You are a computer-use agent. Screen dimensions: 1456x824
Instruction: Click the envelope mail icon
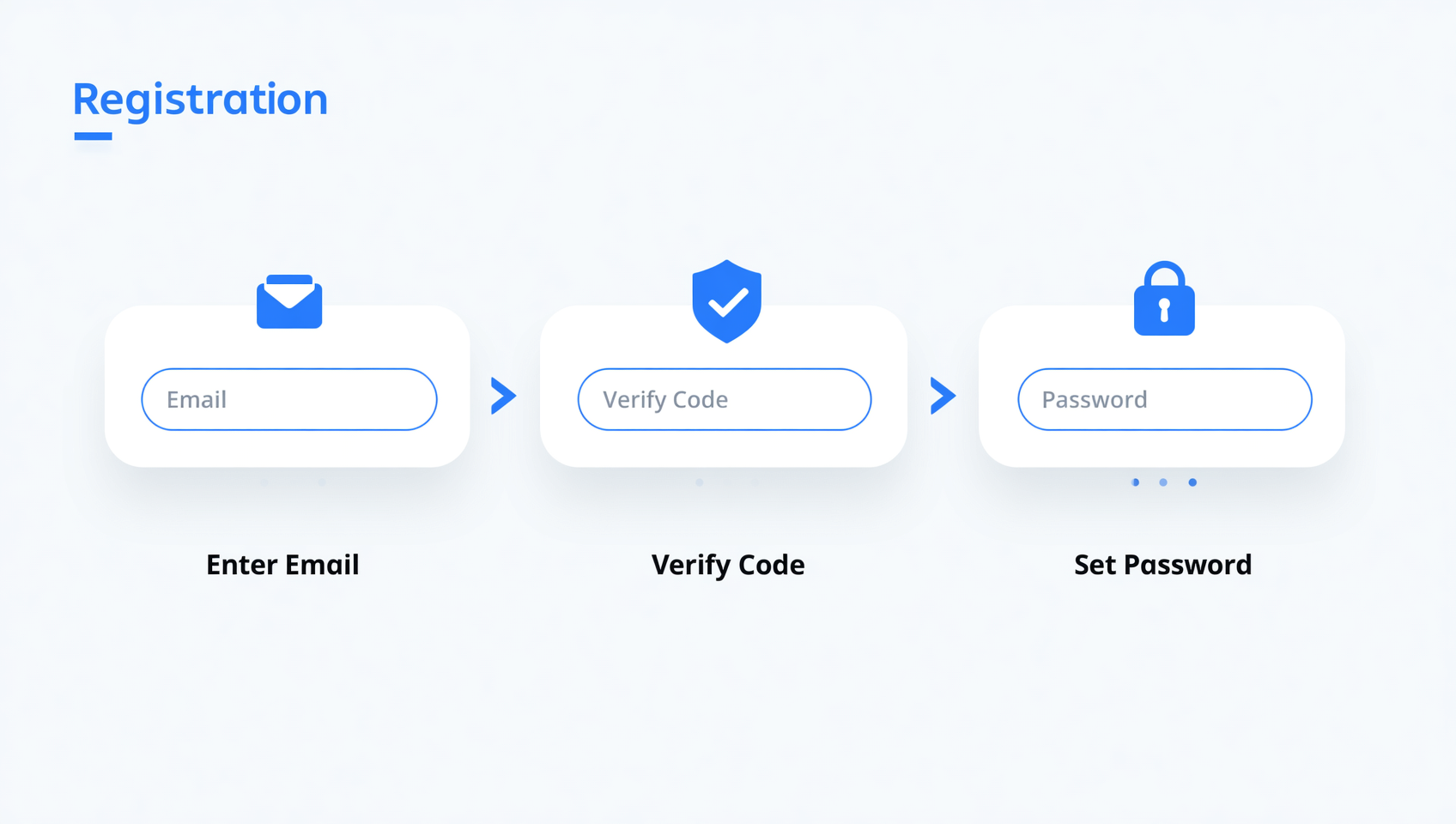point(289,301)
